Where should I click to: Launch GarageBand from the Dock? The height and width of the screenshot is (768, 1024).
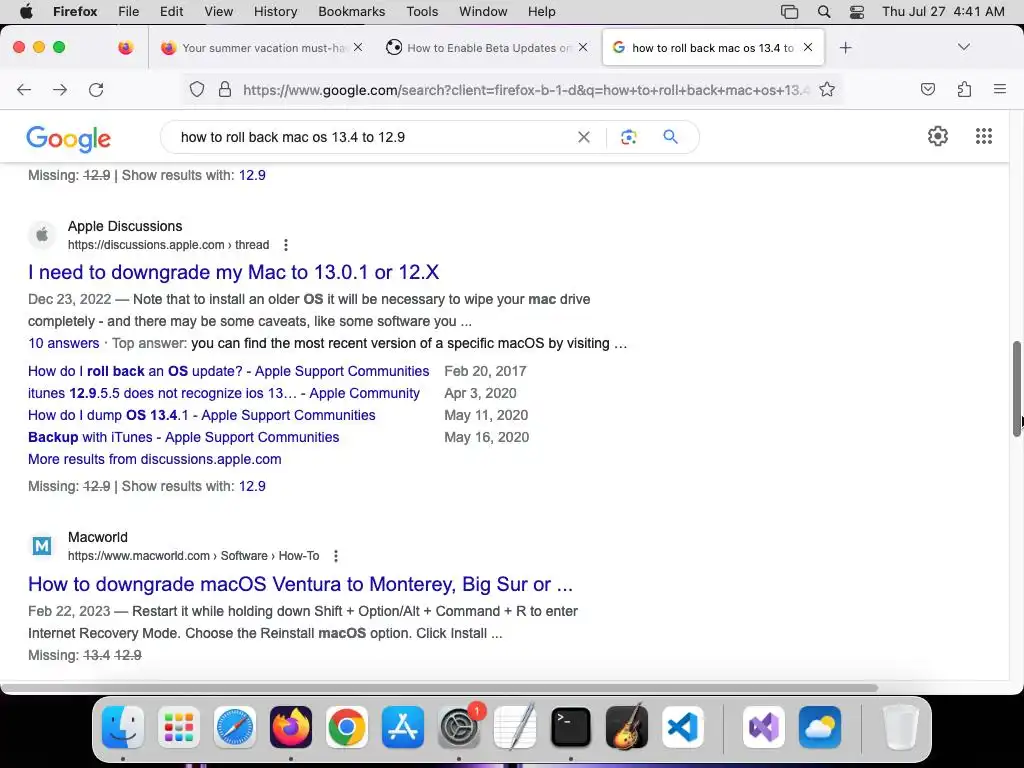click(627, 727)
